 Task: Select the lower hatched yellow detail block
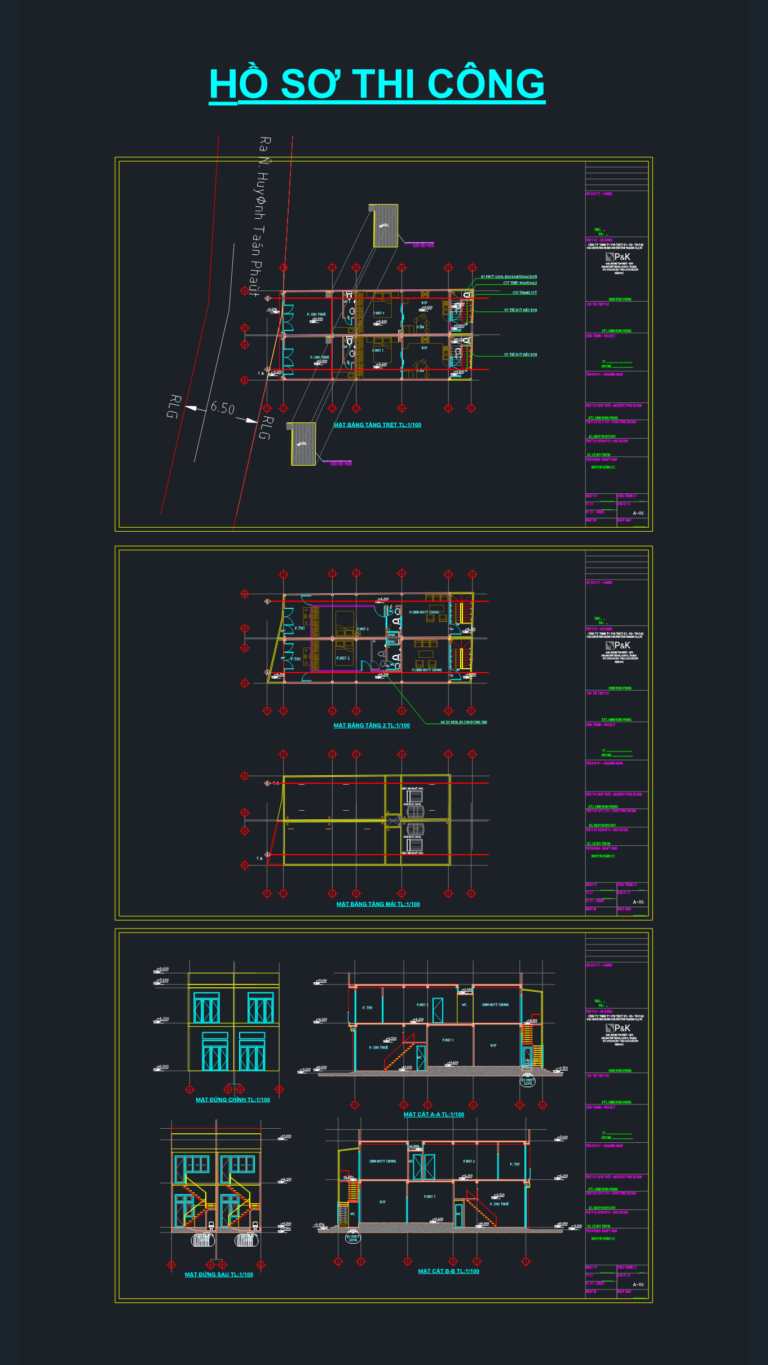pos(303,444)
